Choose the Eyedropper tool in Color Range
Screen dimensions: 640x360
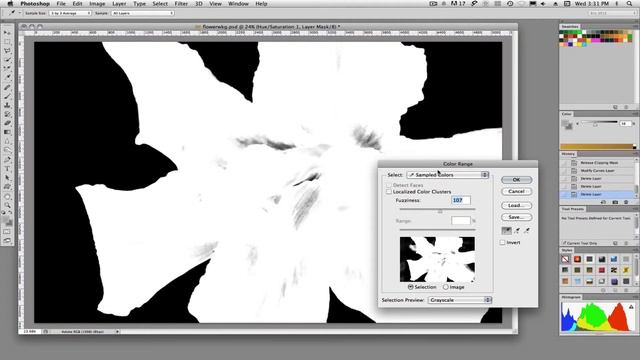[506, 231]
